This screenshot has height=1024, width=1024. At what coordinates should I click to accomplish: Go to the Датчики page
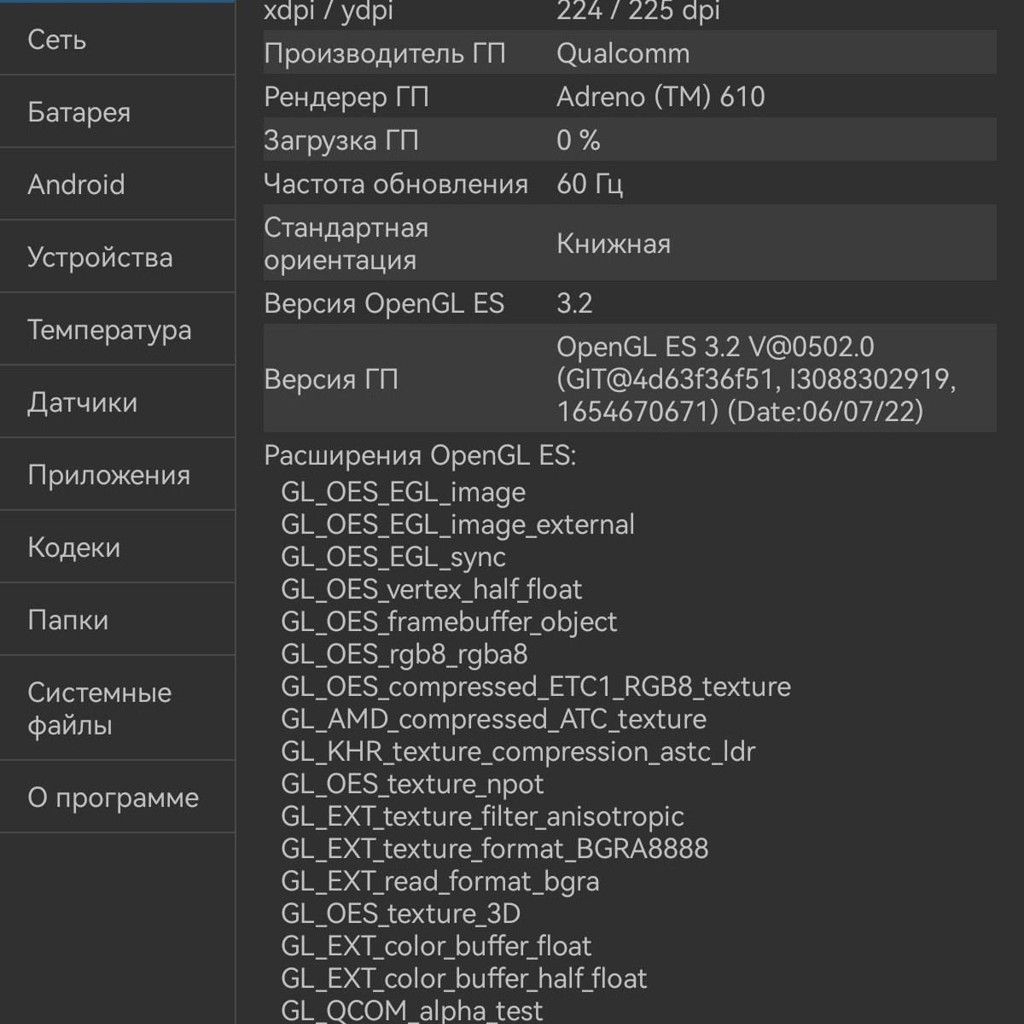click(118, 402)
